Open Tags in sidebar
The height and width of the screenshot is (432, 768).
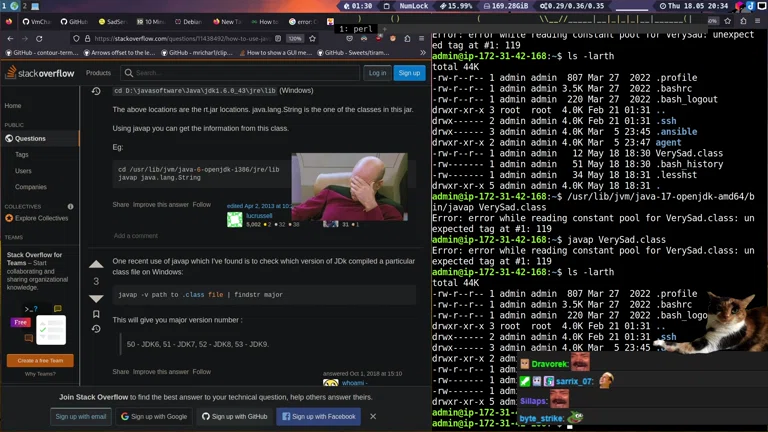[22, 154]
